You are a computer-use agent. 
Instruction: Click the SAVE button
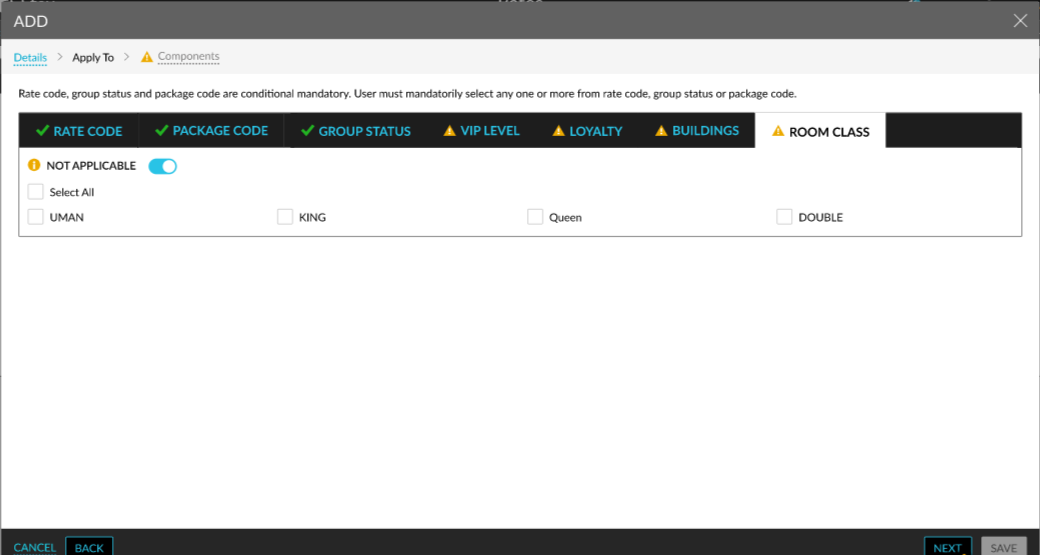point(1004,546)
